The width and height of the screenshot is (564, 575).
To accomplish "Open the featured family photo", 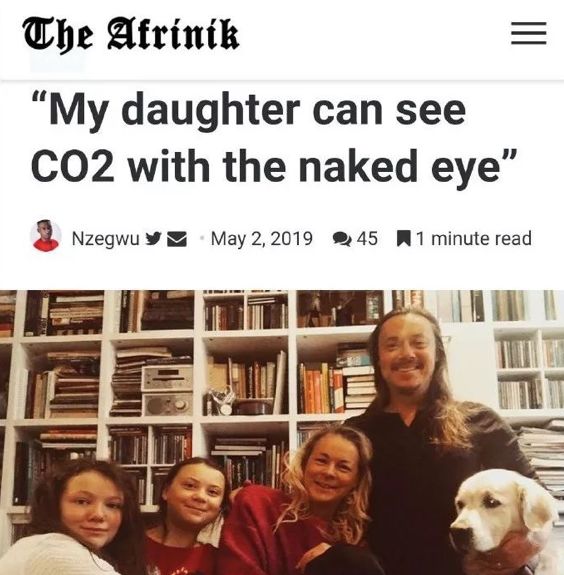I will [x=282, y=432].
